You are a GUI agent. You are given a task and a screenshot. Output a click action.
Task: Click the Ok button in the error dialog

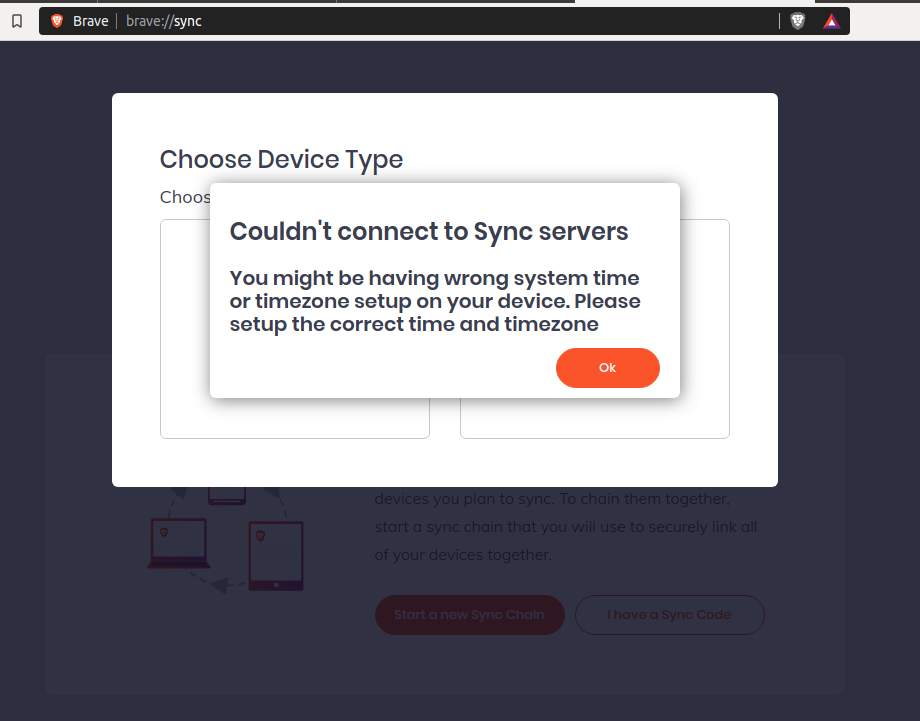[607, 368]
